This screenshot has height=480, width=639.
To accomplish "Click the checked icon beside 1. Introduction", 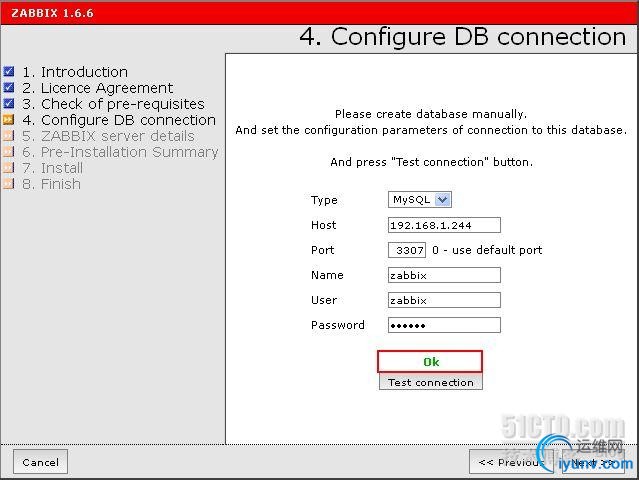I will click(x=9, y=72).
